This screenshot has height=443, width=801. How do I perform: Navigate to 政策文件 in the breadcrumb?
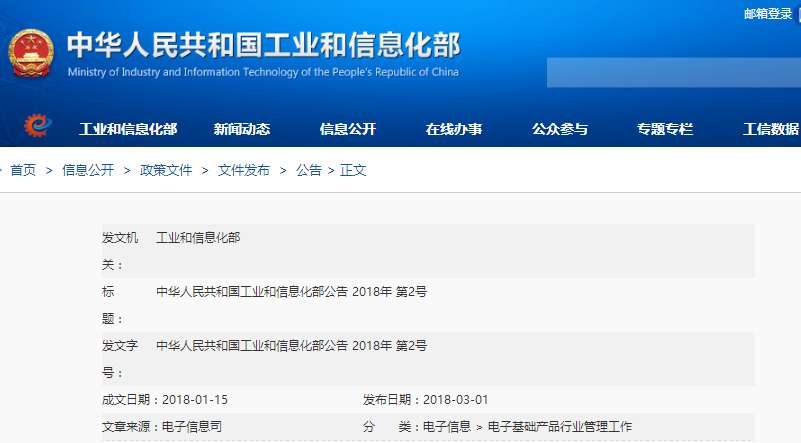pyautogui.click(x=166, y=170)
